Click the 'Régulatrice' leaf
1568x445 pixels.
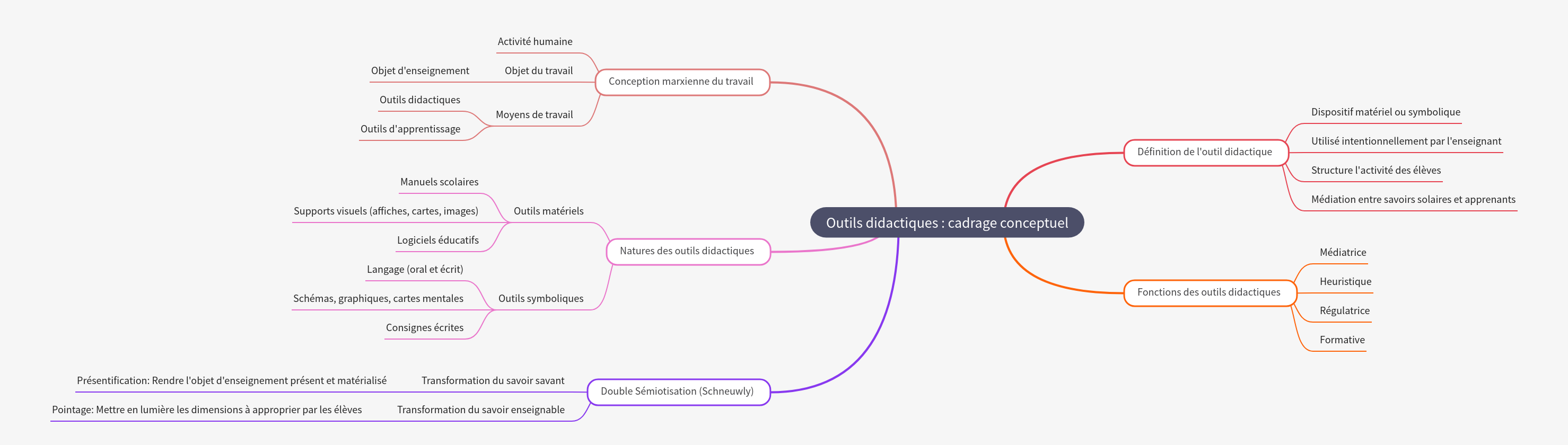pos(1345,310)
